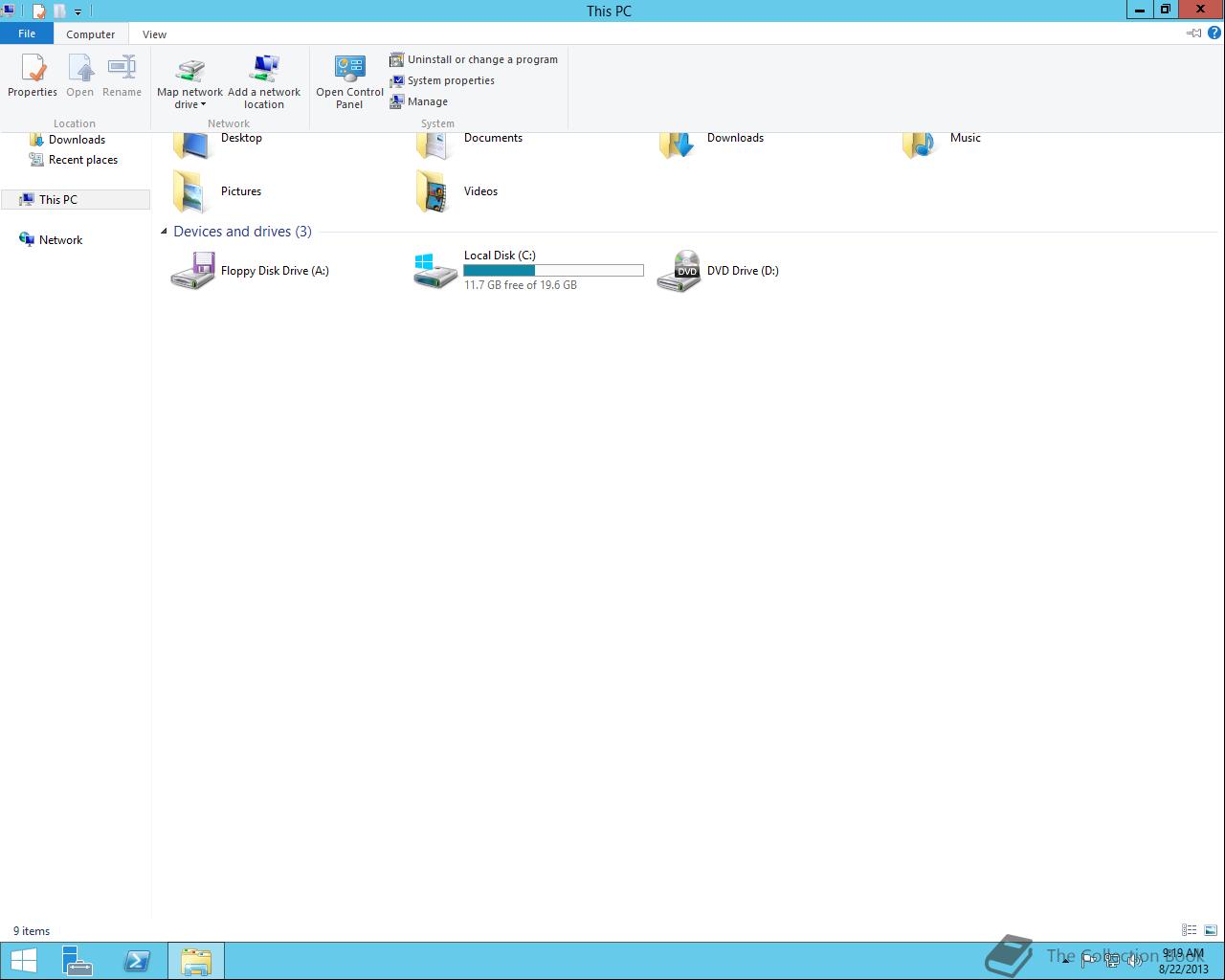Select the Floppy Disk Drive (A:)
Image resolution: width=1225 pixels, height=980 pixels.
[x=251, y=271]
